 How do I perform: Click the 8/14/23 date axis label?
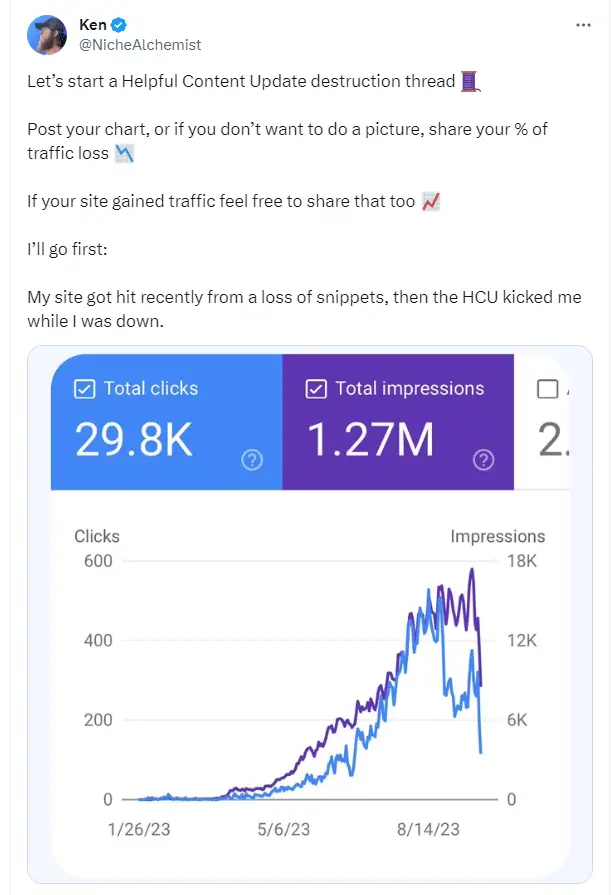pyautogui.click(x=428, y=829)
